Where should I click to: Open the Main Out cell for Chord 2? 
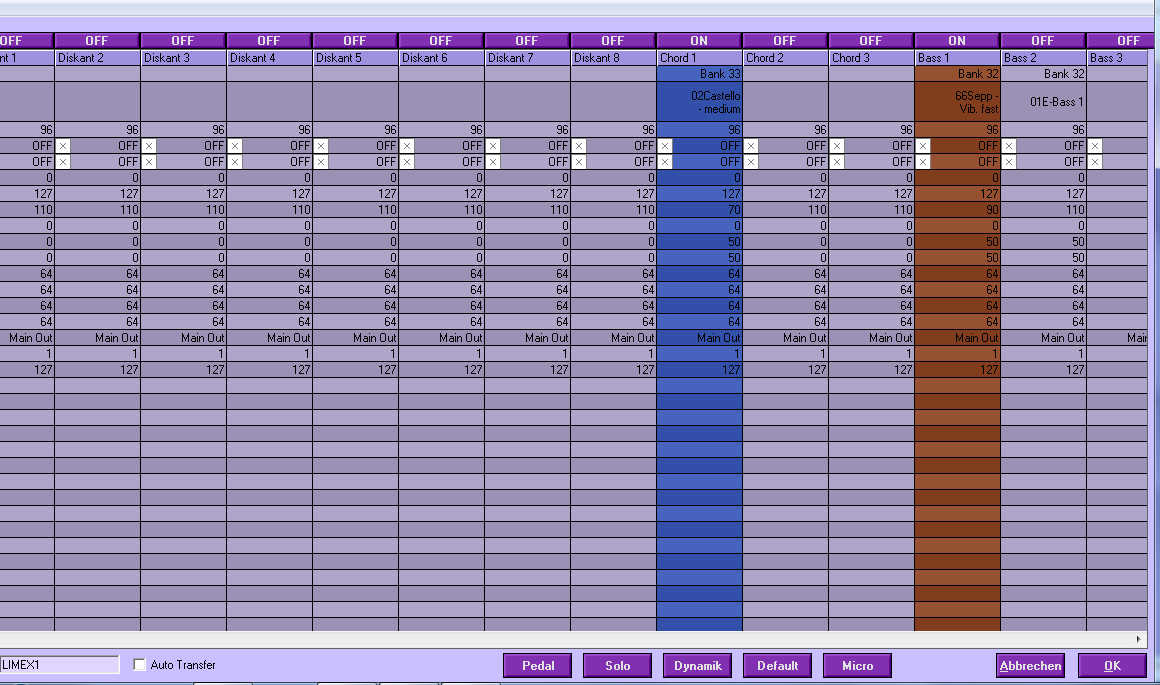pos(785,337)
